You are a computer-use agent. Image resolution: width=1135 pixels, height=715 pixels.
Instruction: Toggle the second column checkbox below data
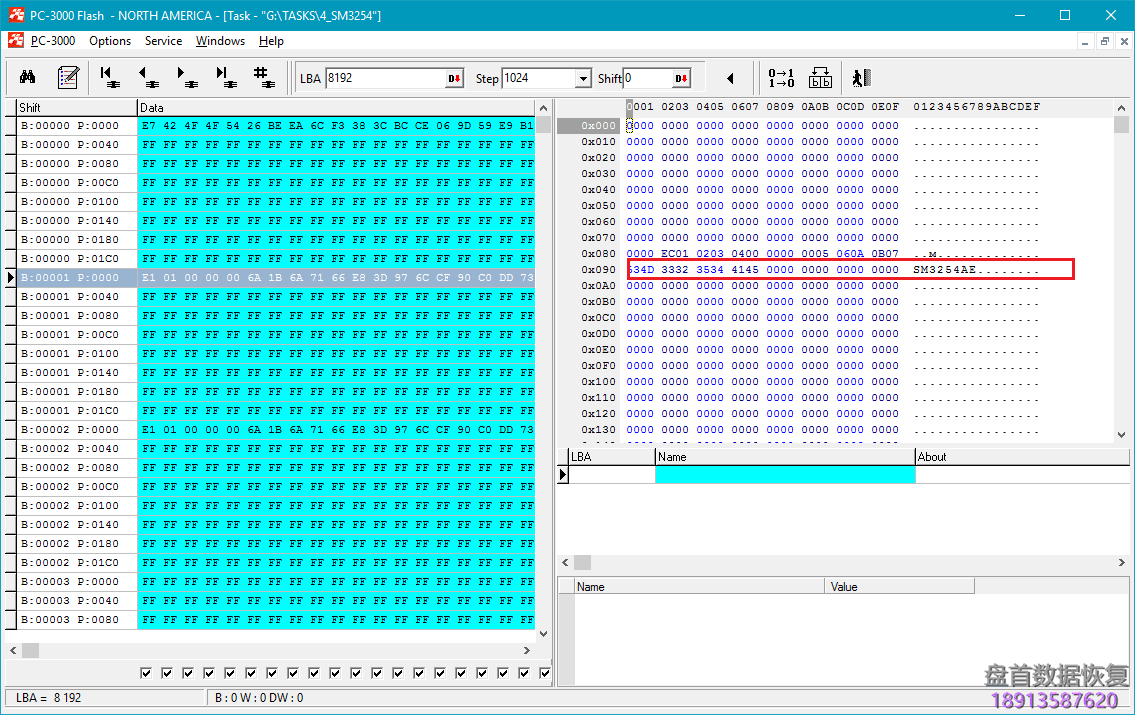(167, 673)
